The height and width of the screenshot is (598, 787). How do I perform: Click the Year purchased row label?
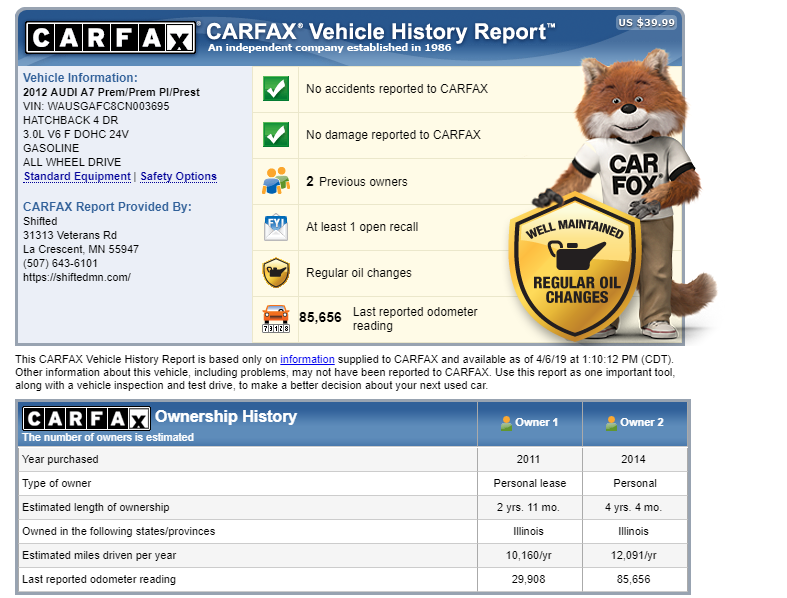click(x=60, y=459)
